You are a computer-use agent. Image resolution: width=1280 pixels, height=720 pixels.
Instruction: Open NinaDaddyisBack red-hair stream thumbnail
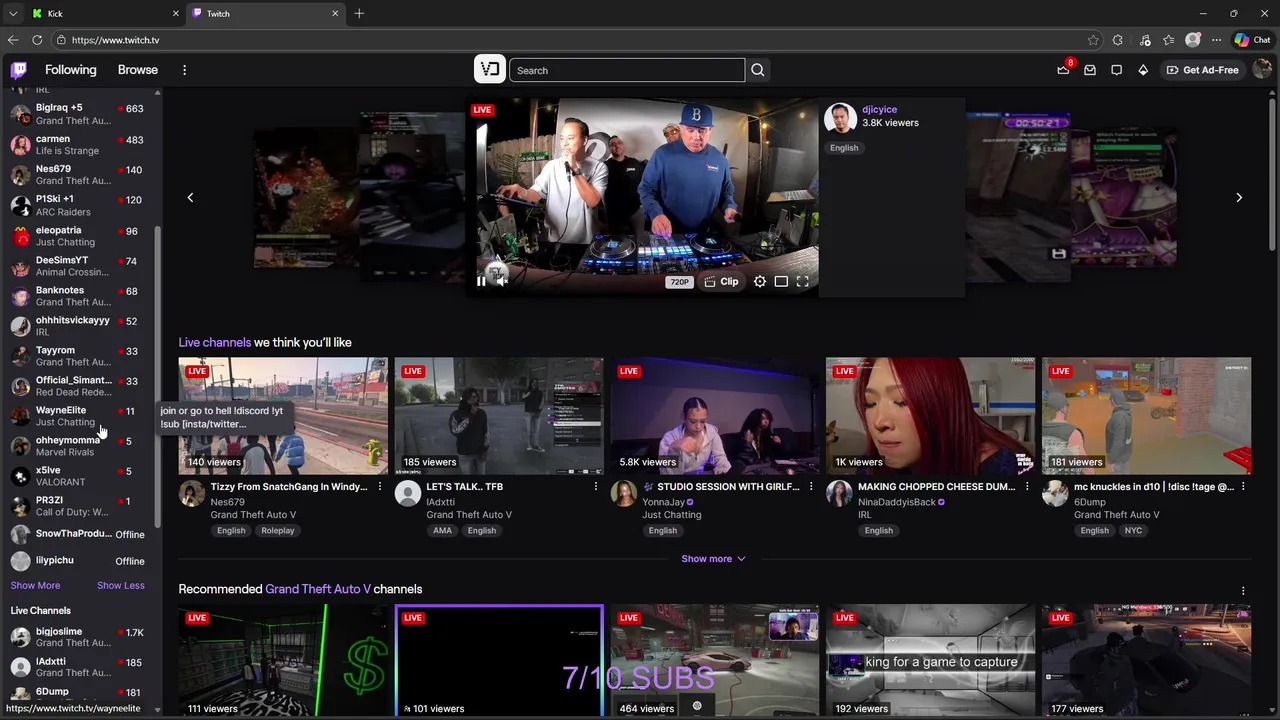click(930, 415)
